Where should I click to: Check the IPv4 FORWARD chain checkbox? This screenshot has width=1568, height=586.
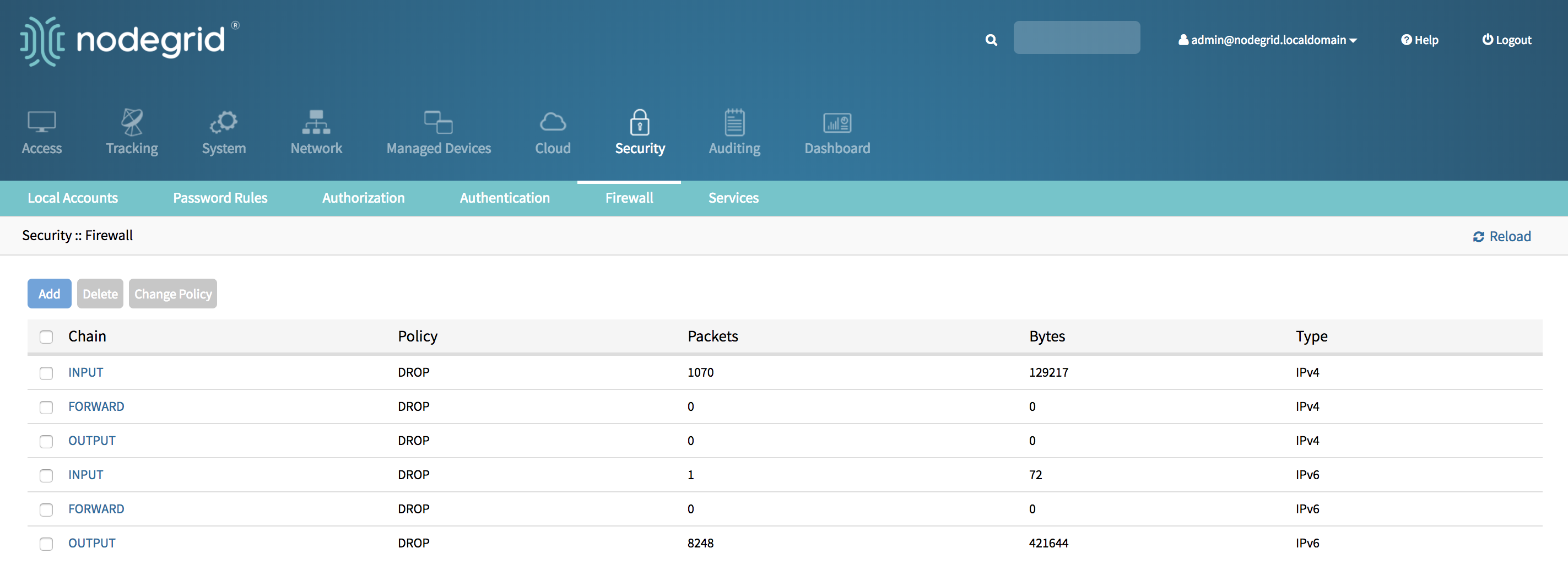[x=46, y=406]
